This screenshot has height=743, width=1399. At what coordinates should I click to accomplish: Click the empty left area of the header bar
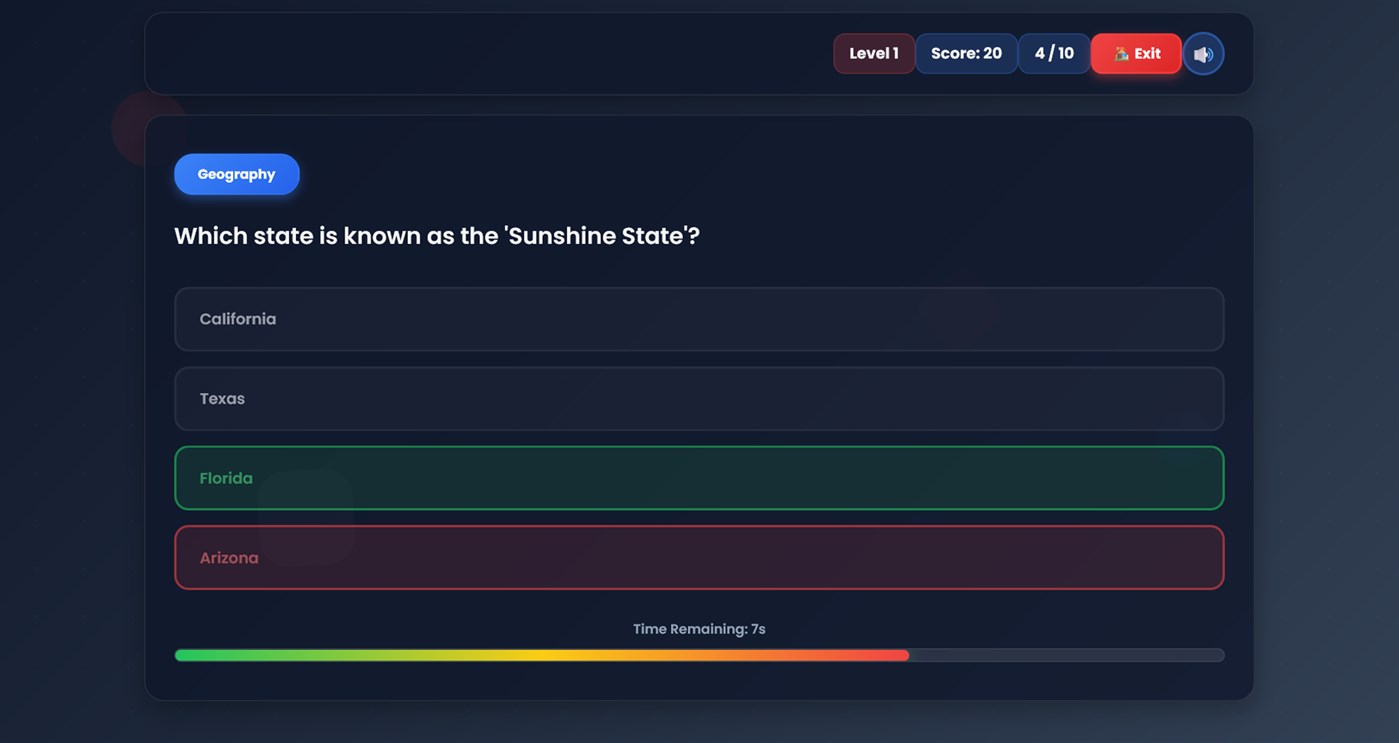450,54
